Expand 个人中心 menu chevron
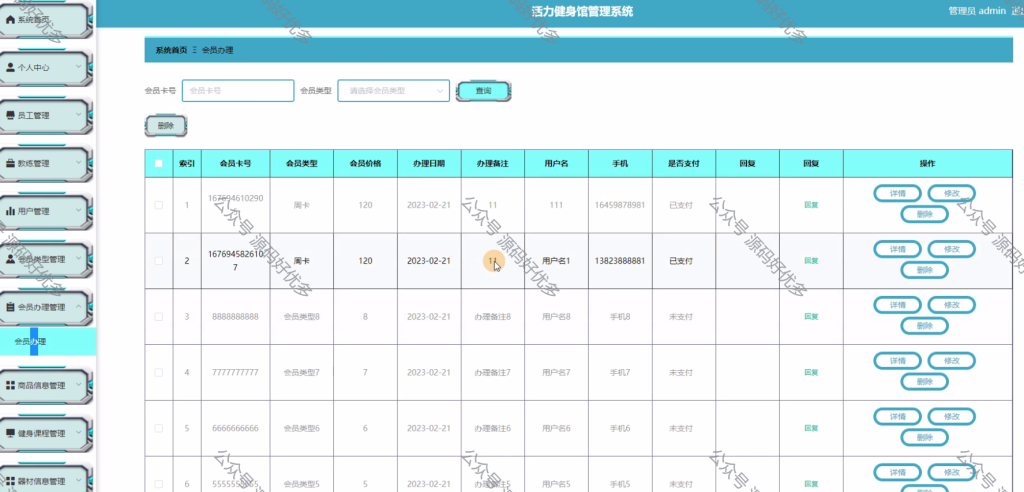This screenshot has width=1024, height=492. click(x=78, y=67)
